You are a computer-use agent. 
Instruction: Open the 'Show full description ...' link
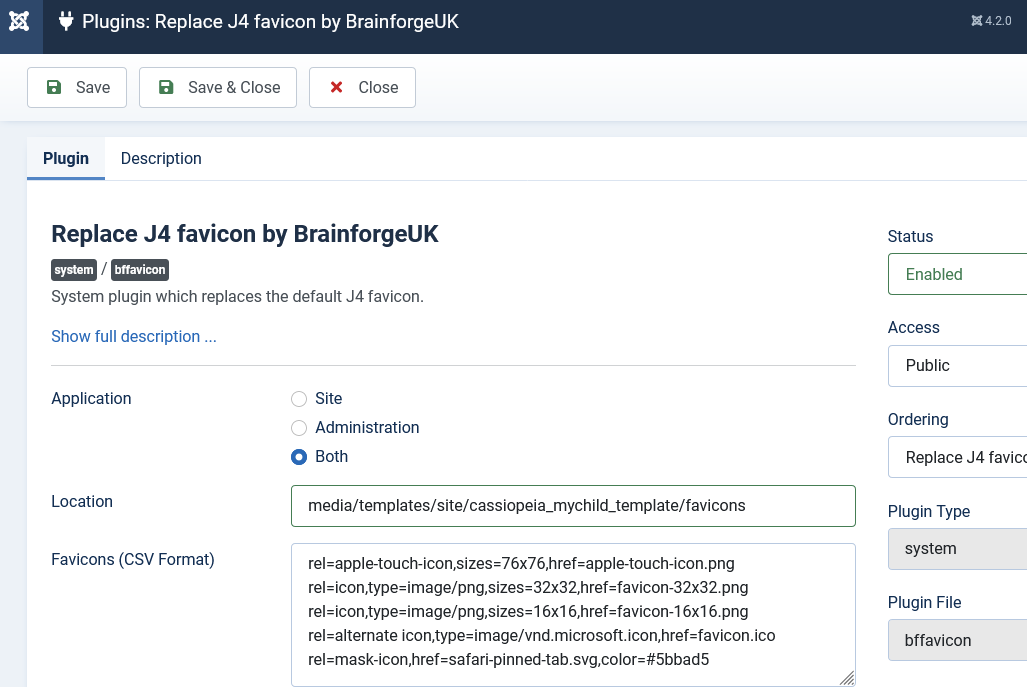click(134, 337)
